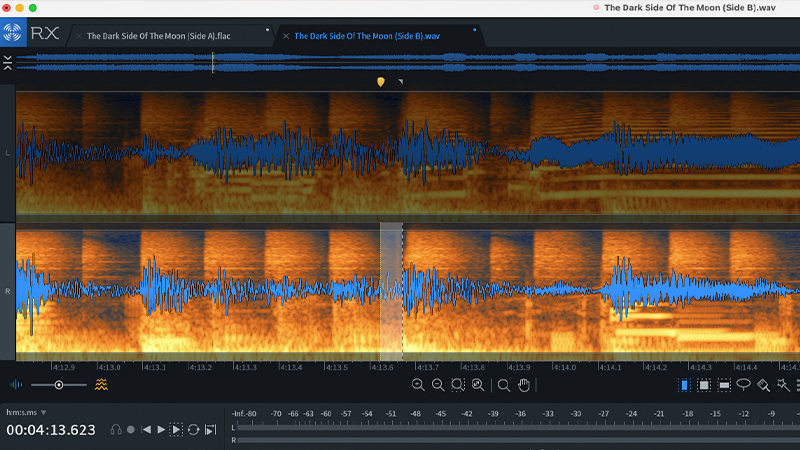Select the Frequency selection tool
Screen dimensions: 800x450
[724, 385]
